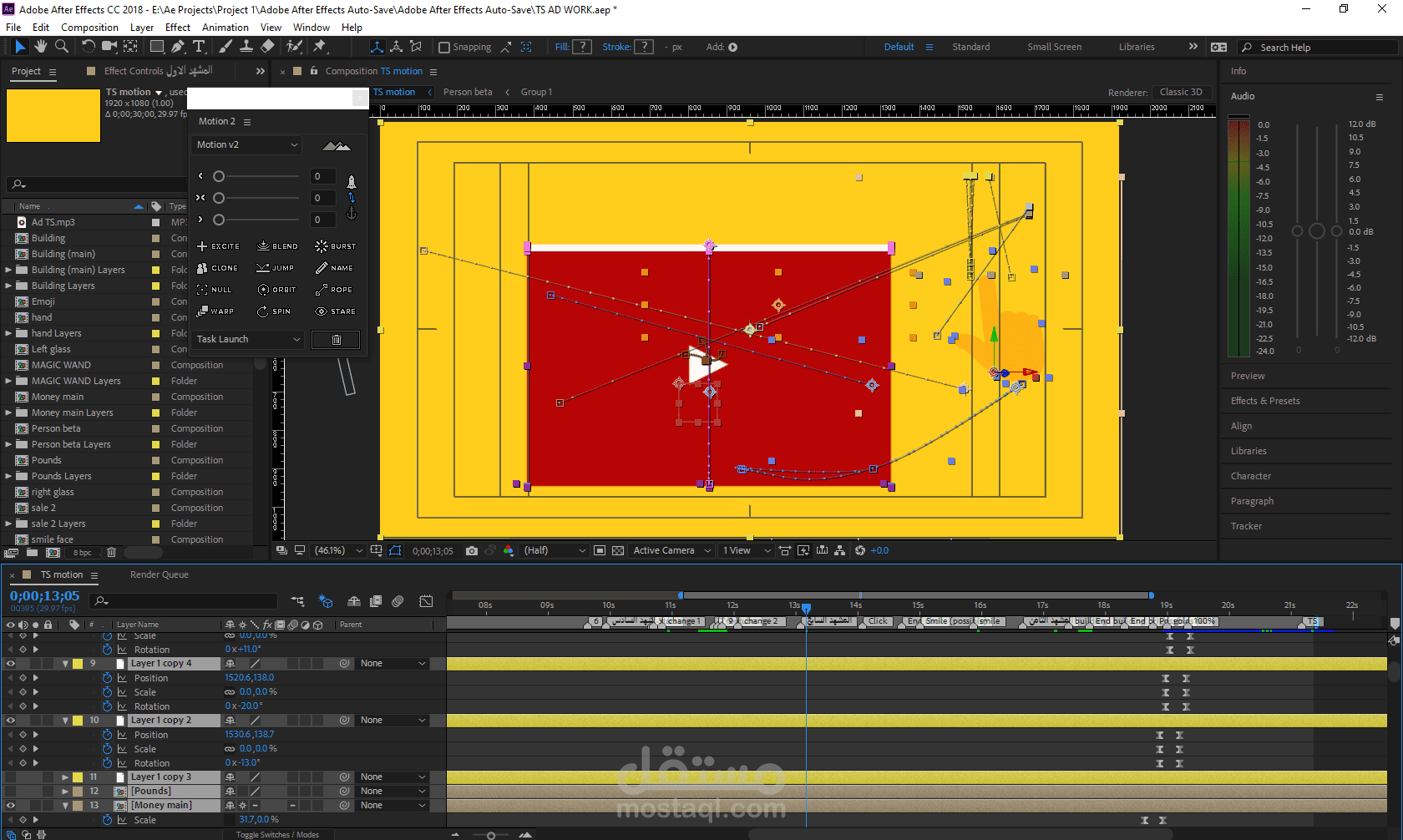Viewport: 1403px width, 840px height.
Task: Hide Layer 1 copy 4 eye toggle
Action: tap(10, 664)
